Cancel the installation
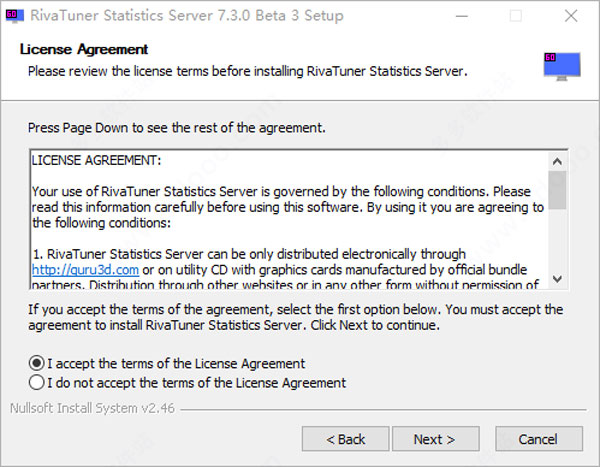Viewport: 600px width, 467px height. pos(537,439)
